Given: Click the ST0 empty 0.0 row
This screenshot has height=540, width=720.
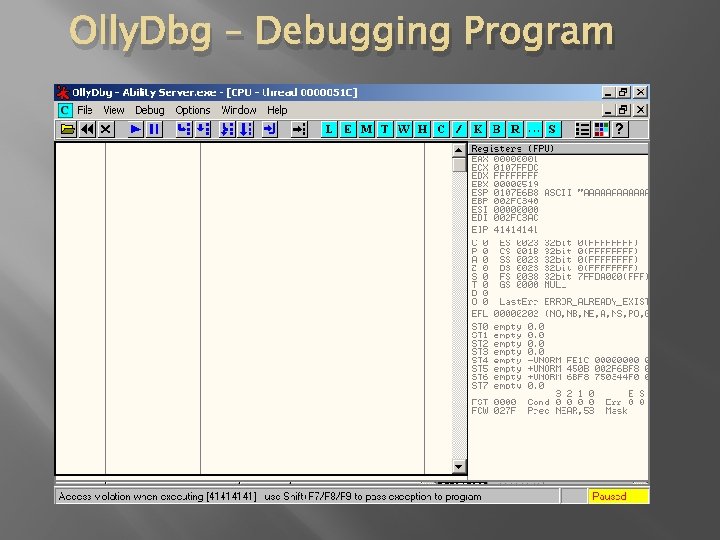Looking at the screenshot, I should click(508, 327).
